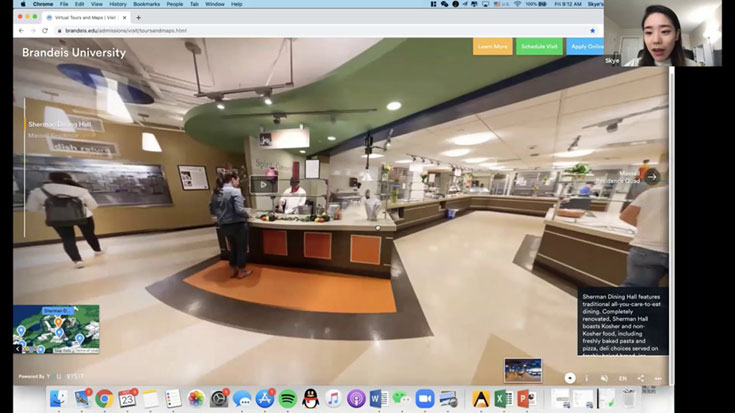Open Trash from the dock
Viewport: 735px width, 413px height.
(629, 399)
